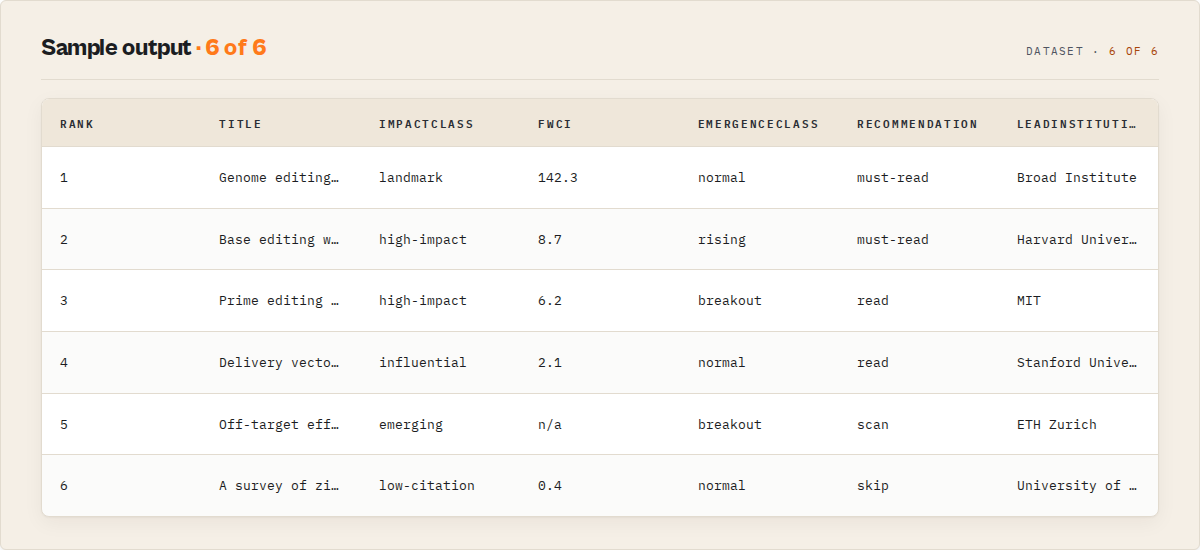Click 'high-impact' in the Prime editing row
Image resolution: width=1200 pixels, height=550 pixels.
point(423,301)
